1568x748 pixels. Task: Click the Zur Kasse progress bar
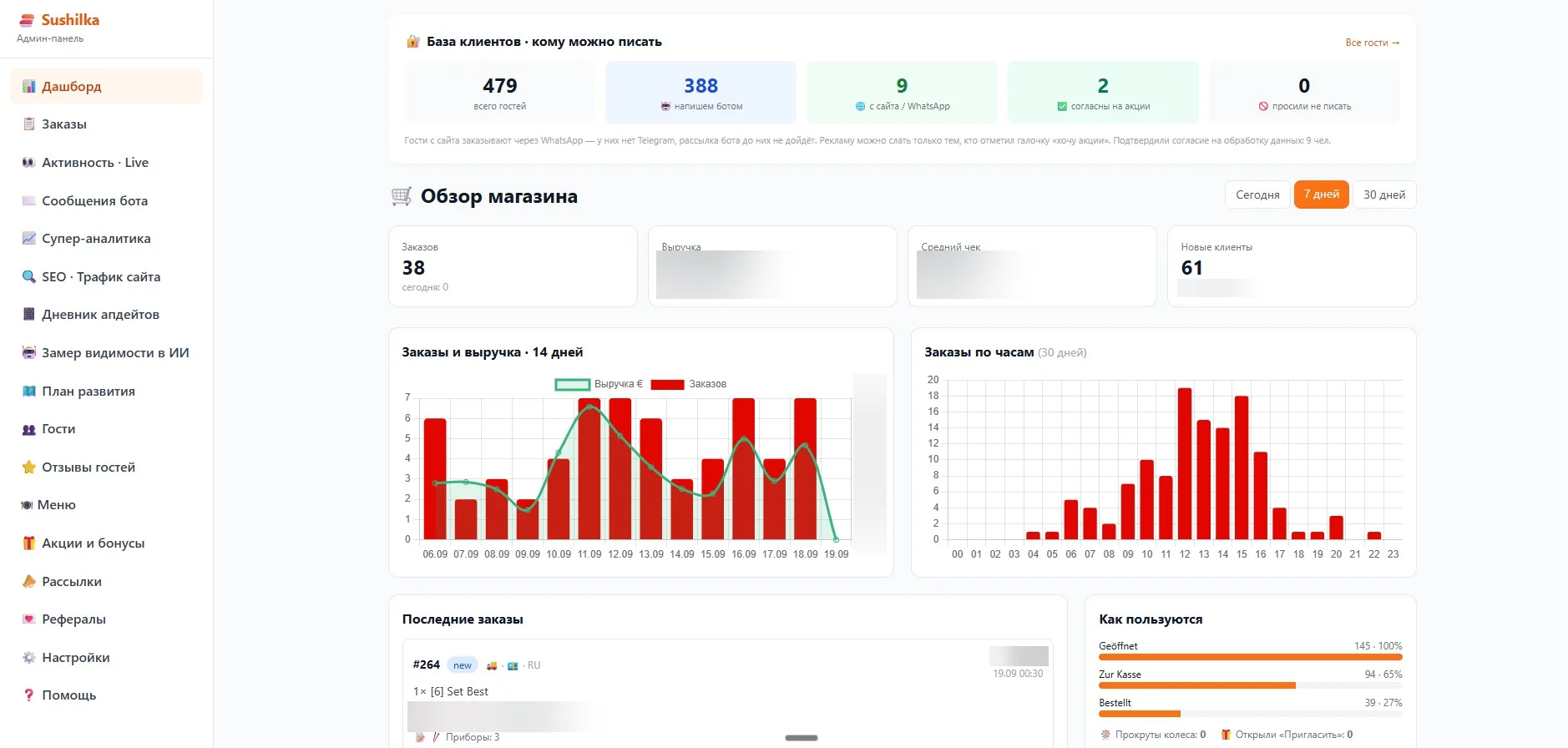(x=1250, y=685)
